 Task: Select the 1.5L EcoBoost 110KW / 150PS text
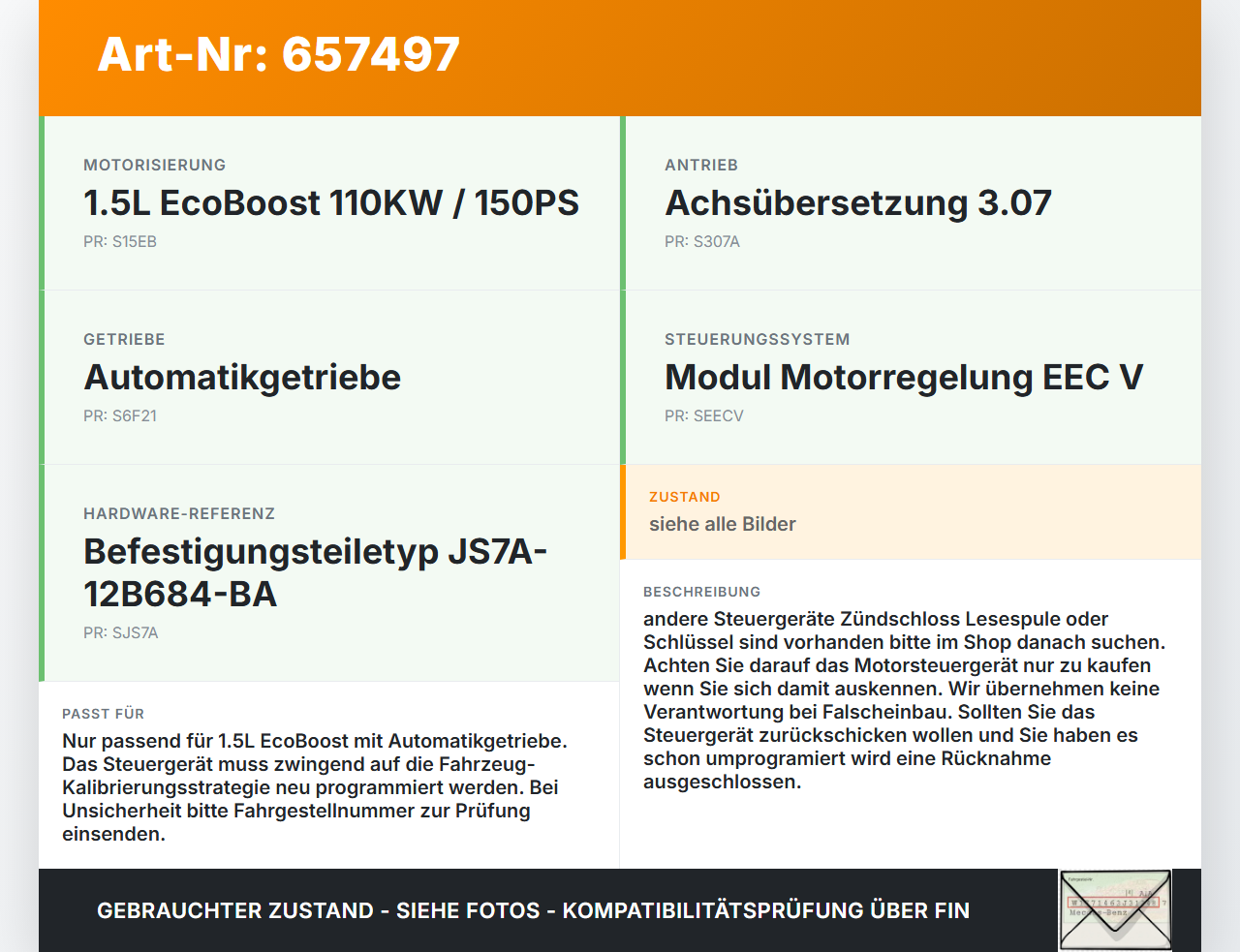(x=331, y=202)
